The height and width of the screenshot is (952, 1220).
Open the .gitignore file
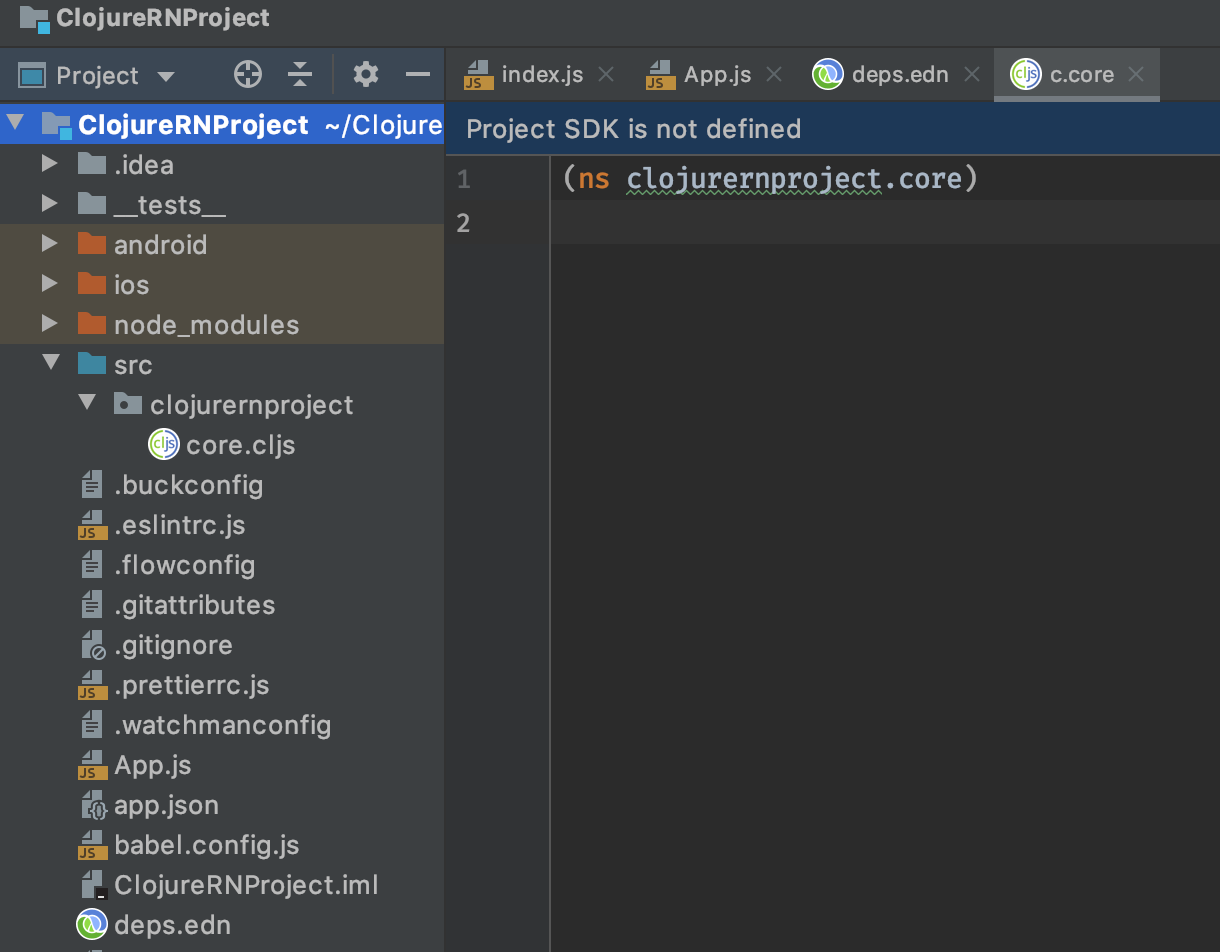point(173,645)
